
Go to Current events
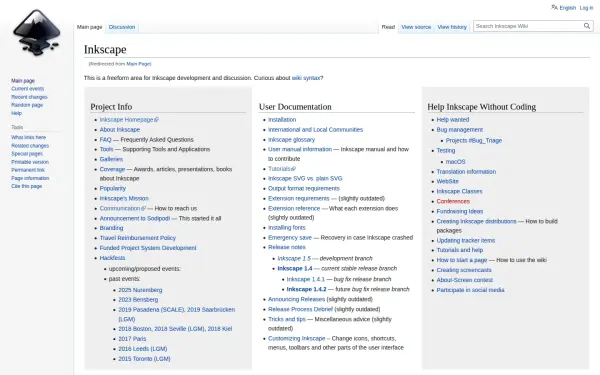28,89
